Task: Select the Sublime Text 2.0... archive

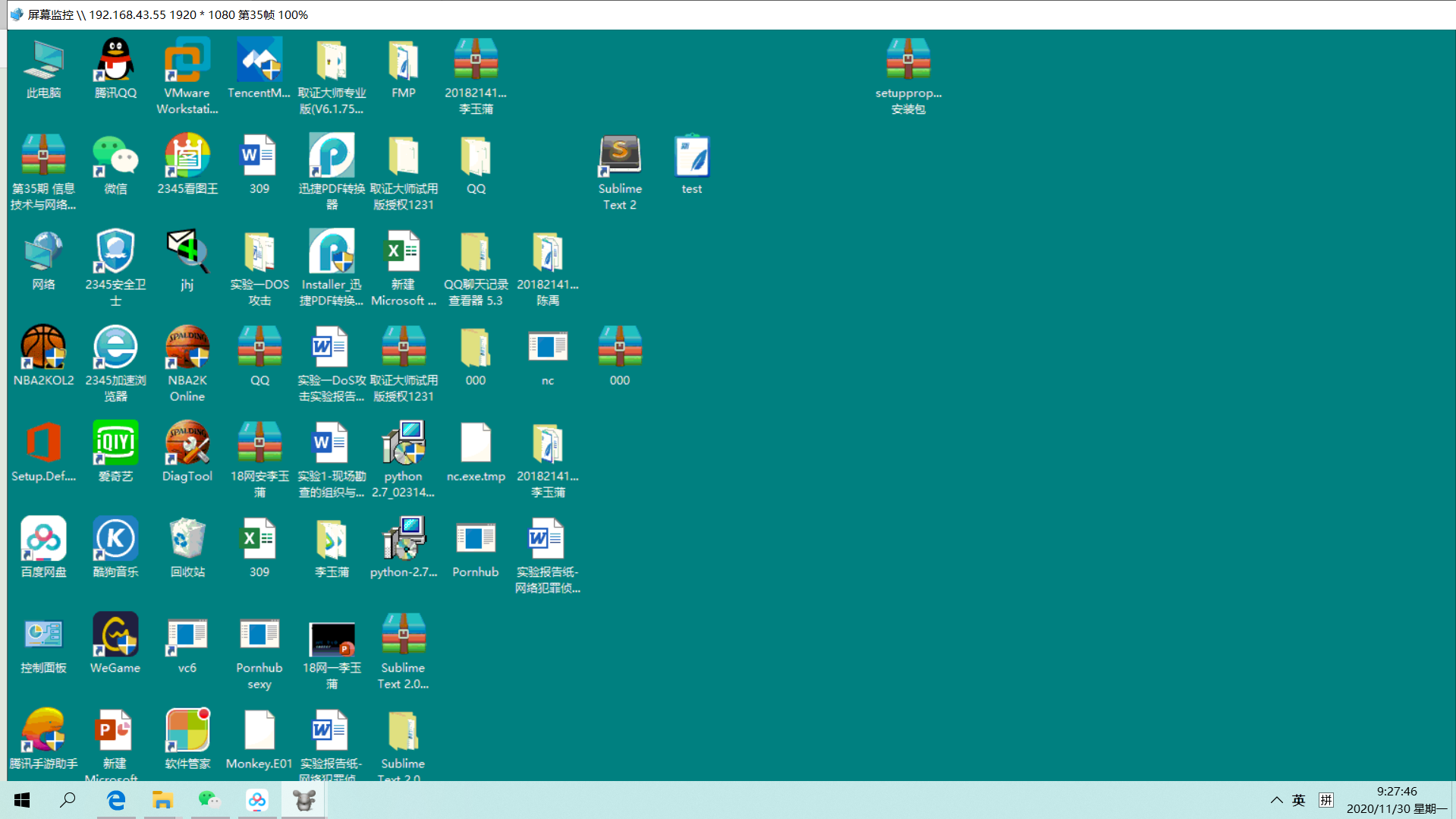Action: coord(404,651)
